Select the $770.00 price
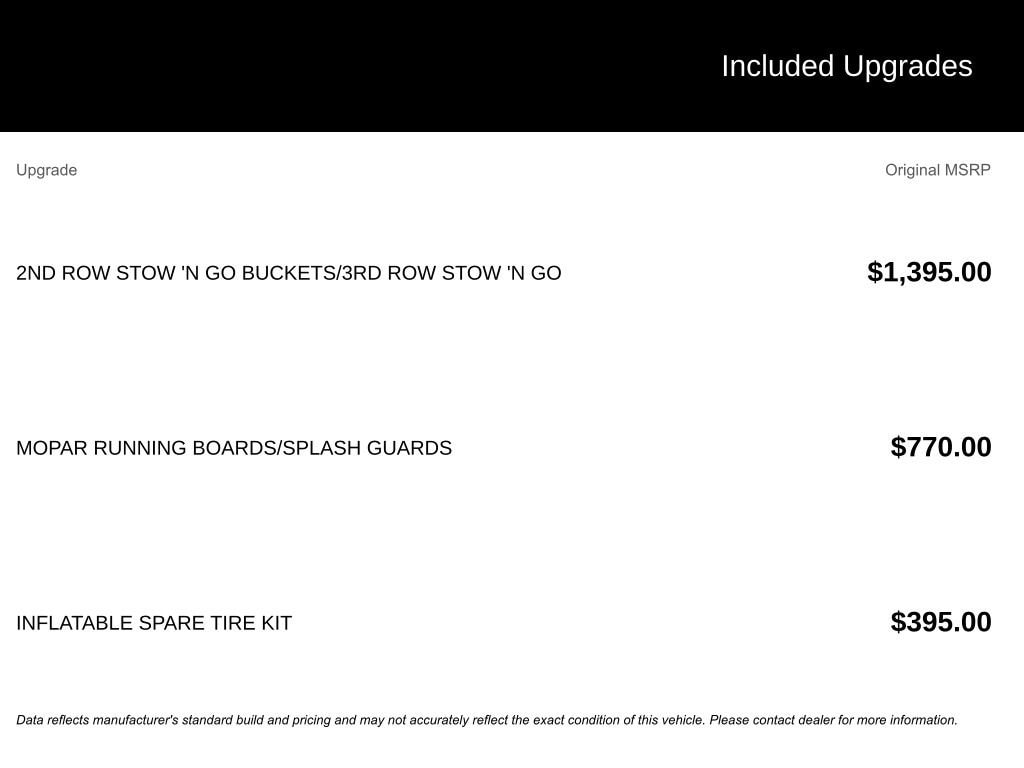Screen dimensions: 1024x768 tap(941, 447)
